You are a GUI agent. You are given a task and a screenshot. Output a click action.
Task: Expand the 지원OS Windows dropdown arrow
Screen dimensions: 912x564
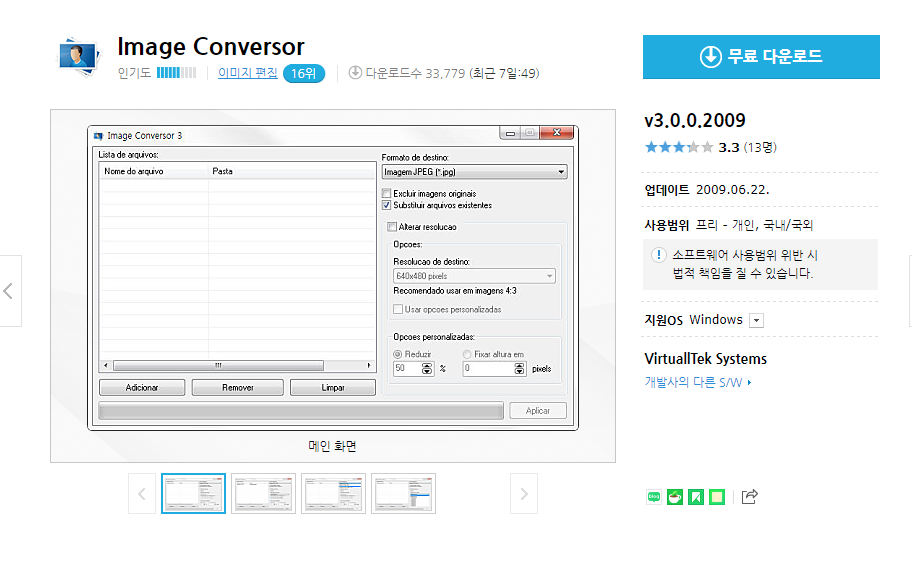pos(756,320)
